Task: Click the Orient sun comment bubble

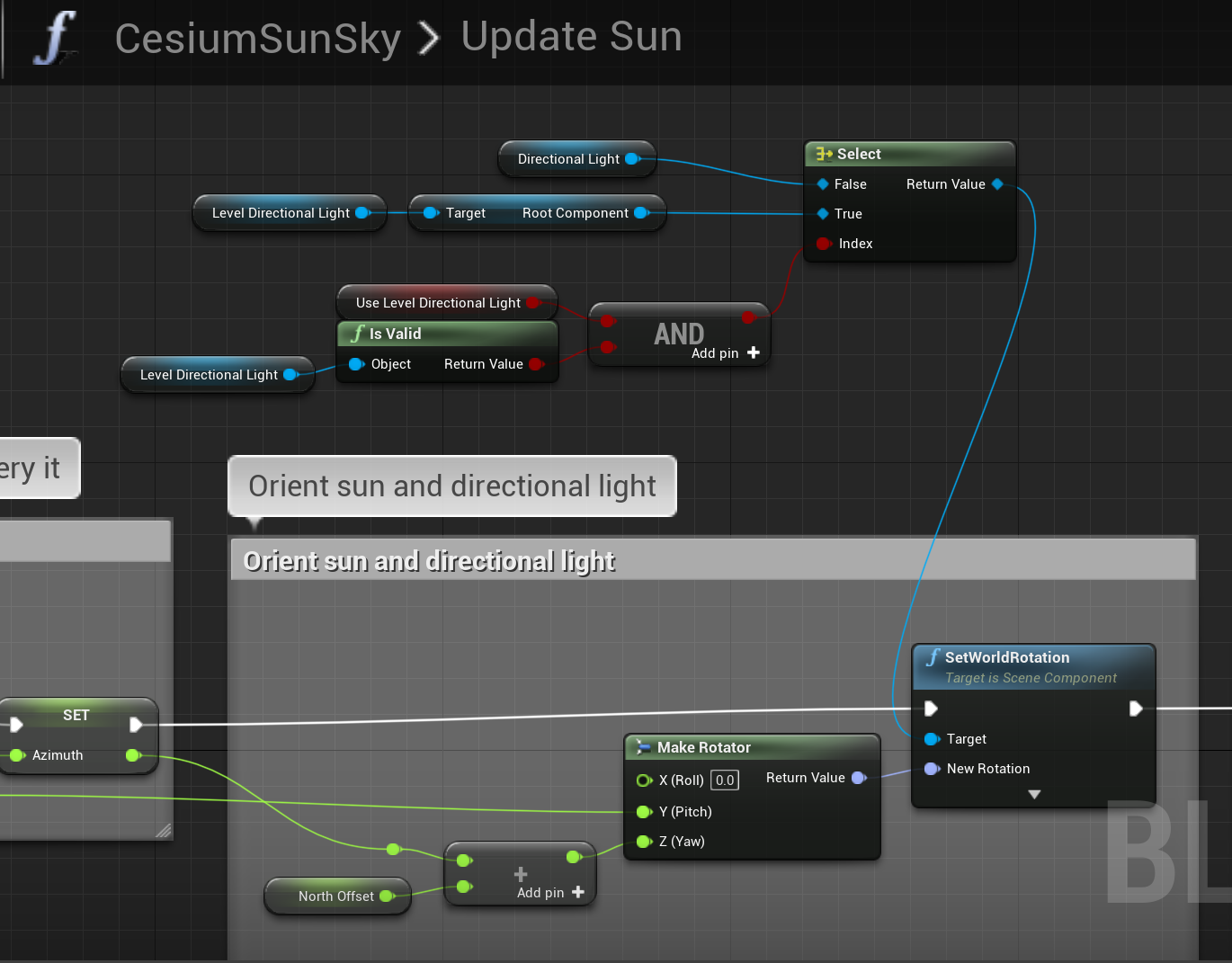Action: click(x=452, y=486)
